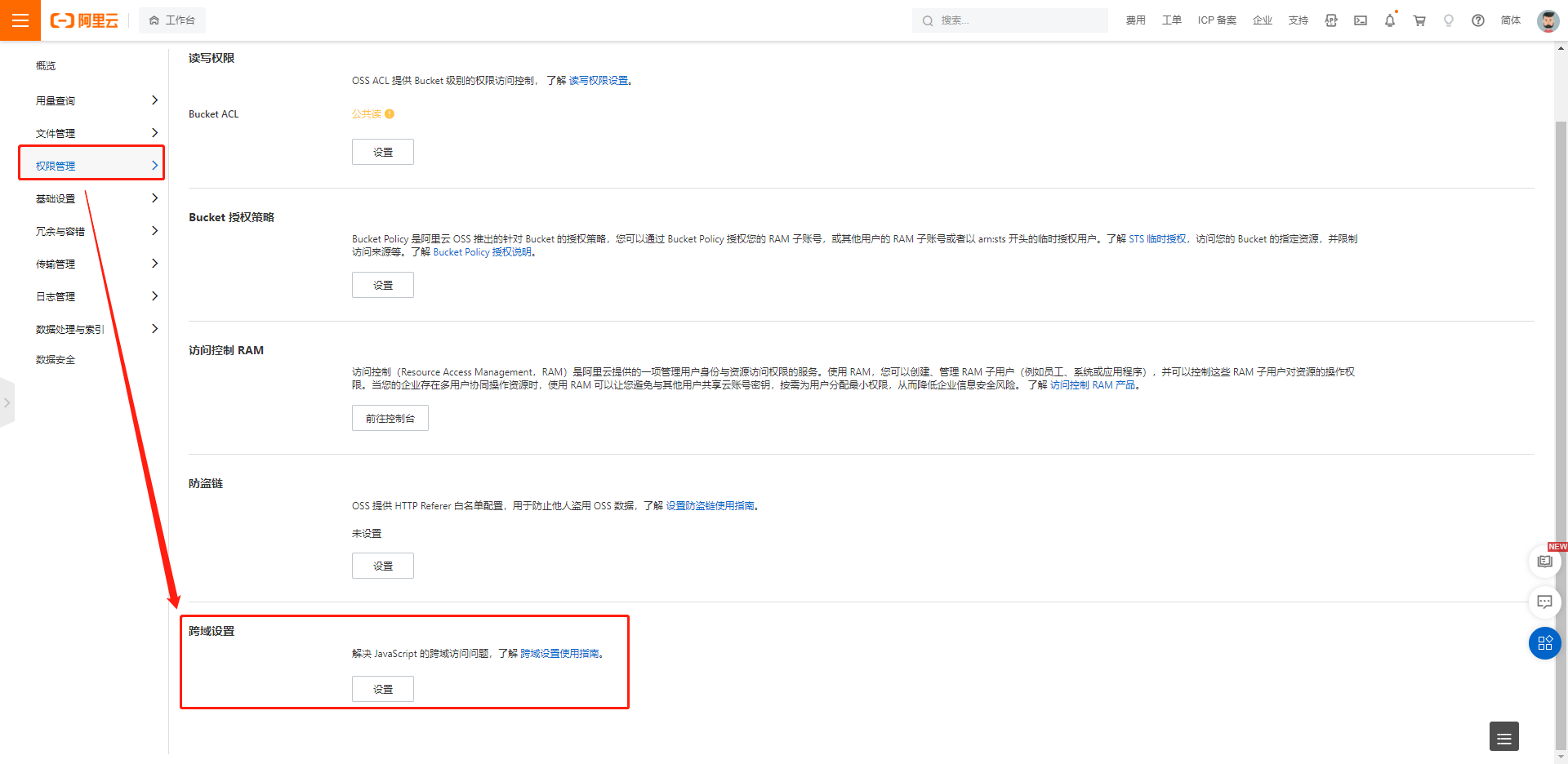Open ICP 备案 menu
This screenshot has height=764, width=1568.
click(x=1217, y=20)
